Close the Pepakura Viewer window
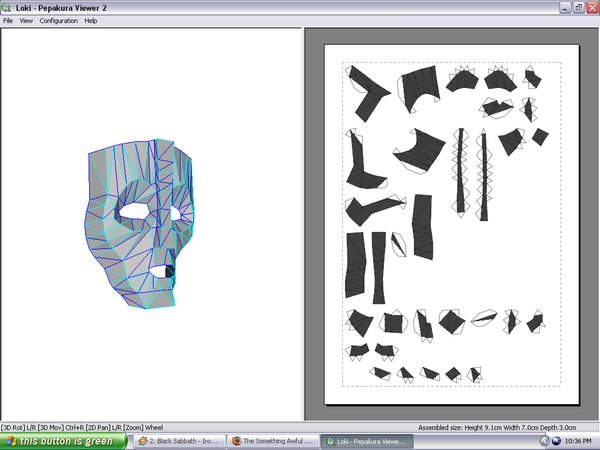Image resolution: width=600 pixels, height=450 pixels. click(591, 7)
